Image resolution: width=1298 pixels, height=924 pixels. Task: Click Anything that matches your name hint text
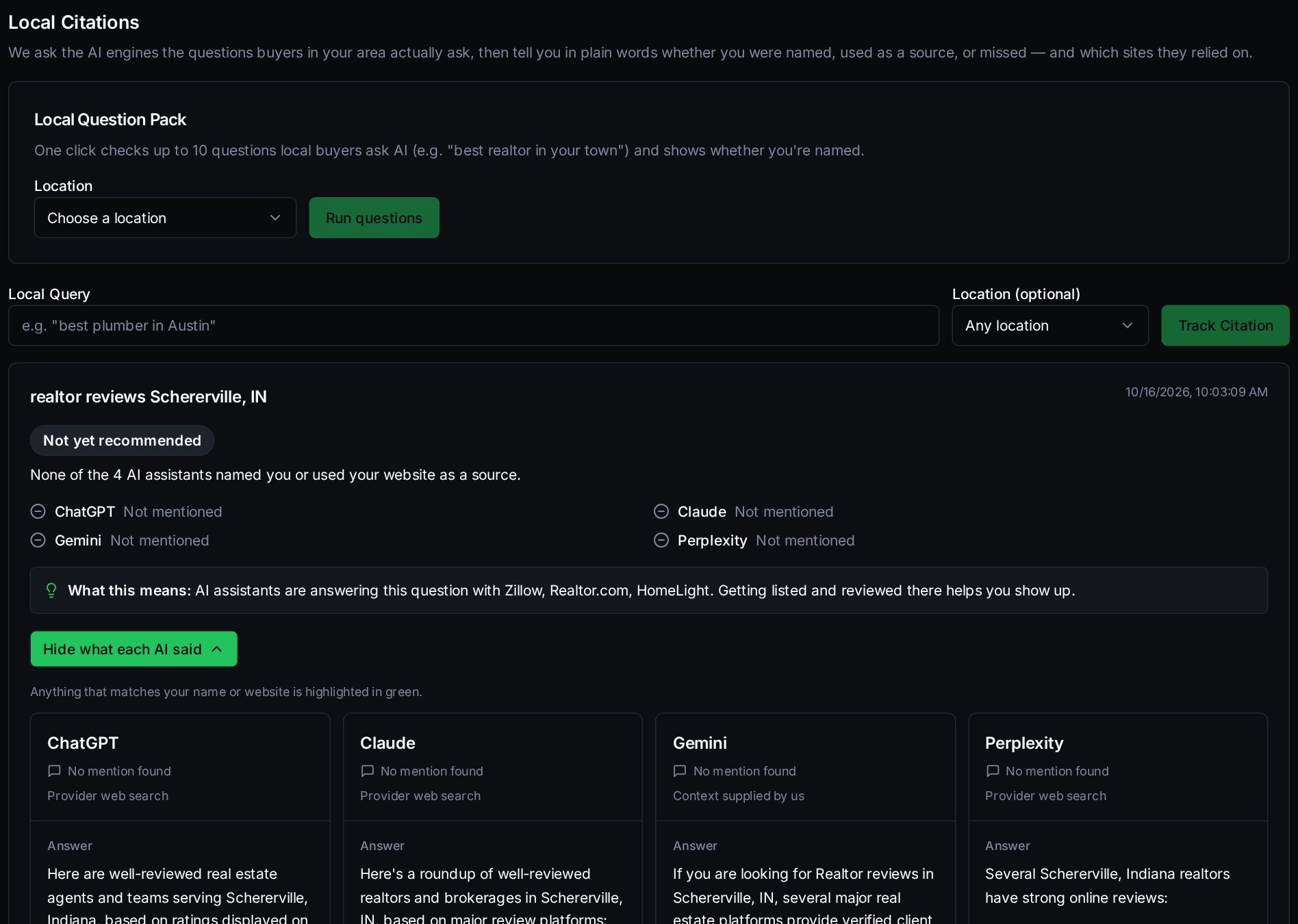226,691
